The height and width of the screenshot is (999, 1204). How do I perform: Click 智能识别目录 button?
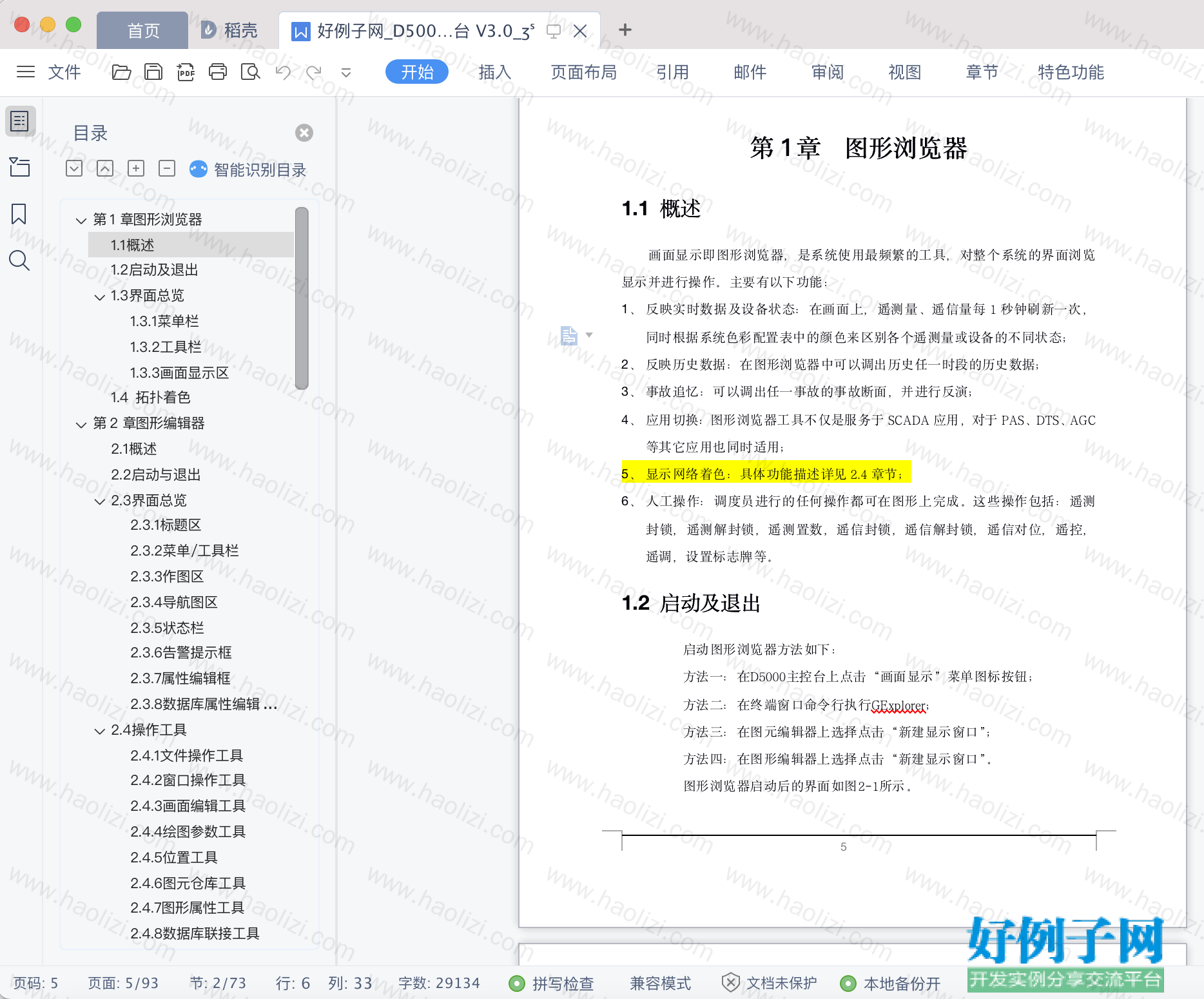[x=248, y=170]
